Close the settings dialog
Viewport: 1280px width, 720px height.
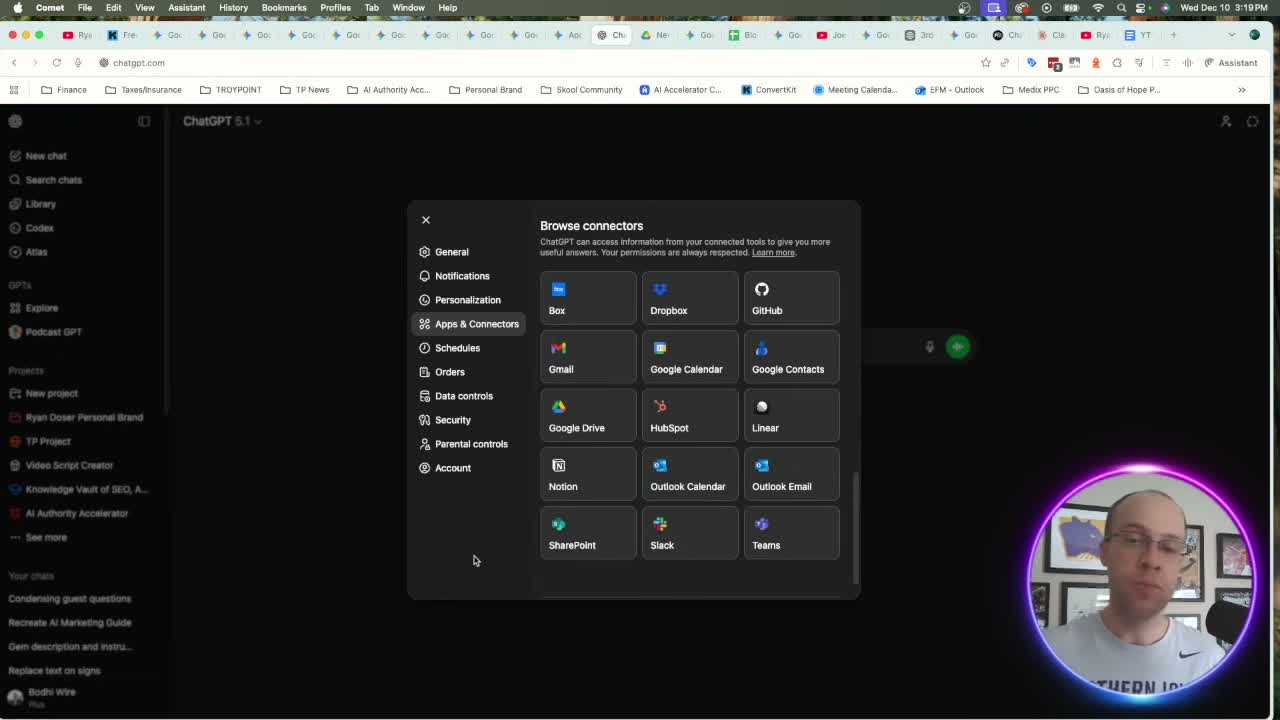coord(426,220)
